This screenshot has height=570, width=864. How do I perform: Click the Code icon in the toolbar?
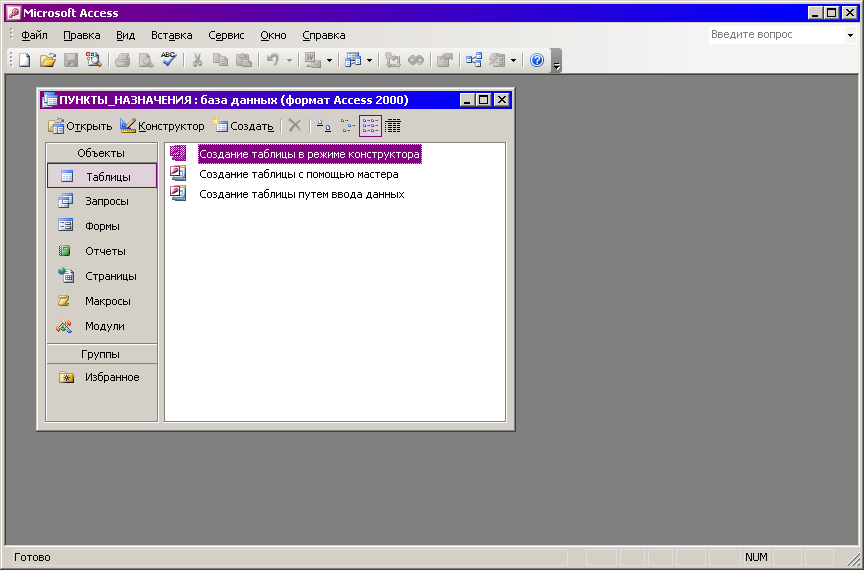[393, 60]
